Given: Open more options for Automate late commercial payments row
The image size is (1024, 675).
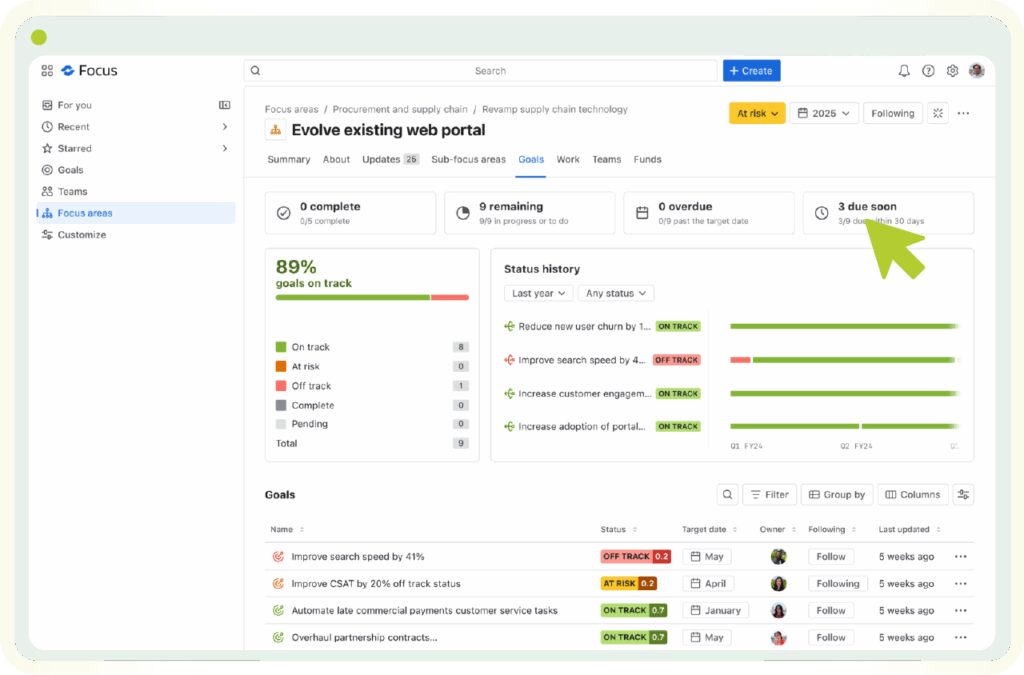Looking at the screenshot, I should (961, 610).
